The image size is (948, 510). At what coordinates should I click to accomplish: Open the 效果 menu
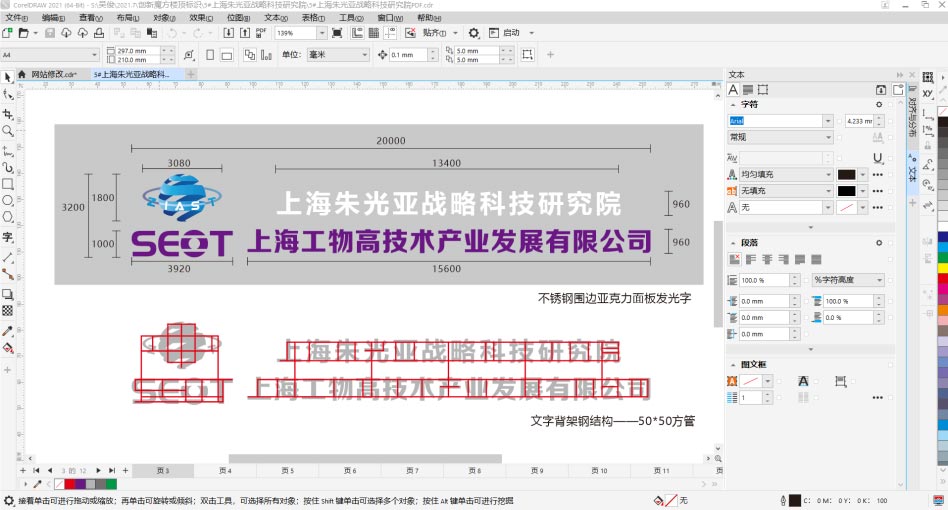(x=201, y=18)
